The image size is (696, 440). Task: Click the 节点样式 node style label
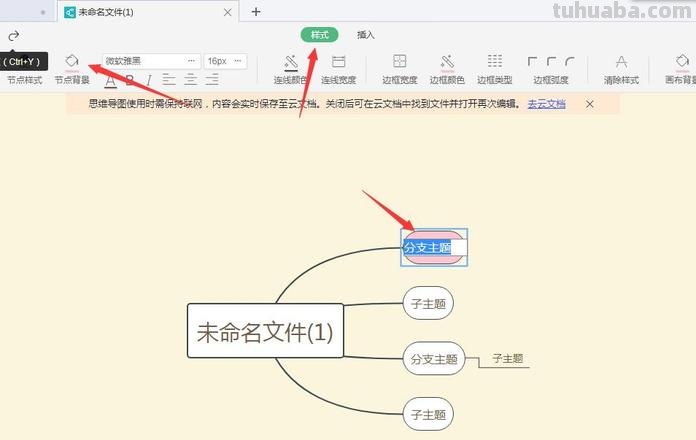(x=24, y=80)
